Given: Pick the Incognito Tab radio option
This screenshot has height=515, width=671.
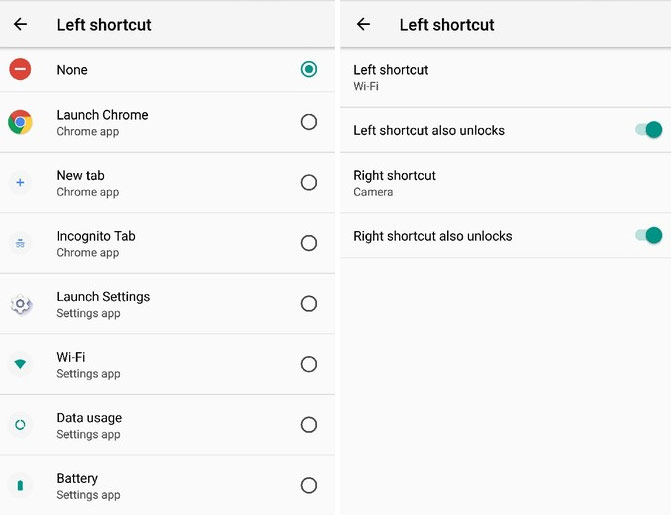Looking at the screenshot, I should pos(309,243).
